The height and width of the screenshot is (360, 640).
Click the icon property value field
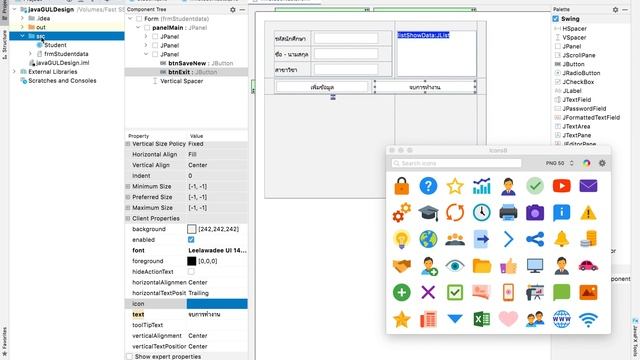click(x=217, y=304)
